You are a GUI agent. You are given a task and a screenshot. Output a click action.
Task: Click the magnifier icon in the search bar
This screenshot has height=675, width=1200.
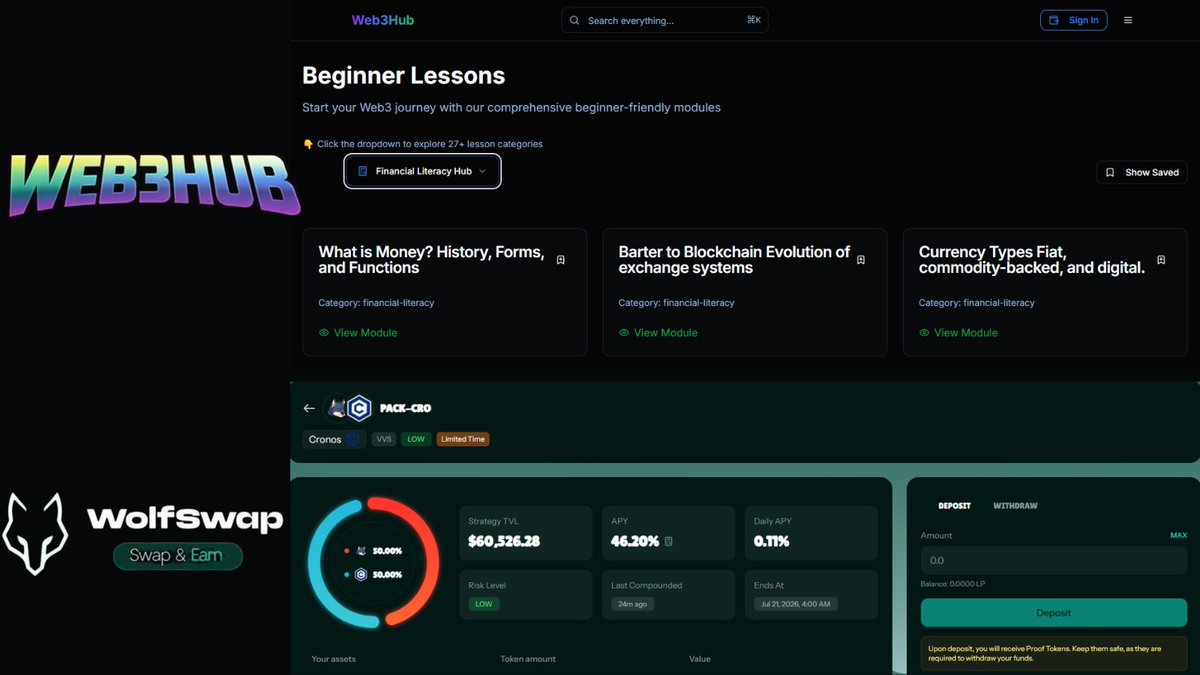(x=574, y=20)
